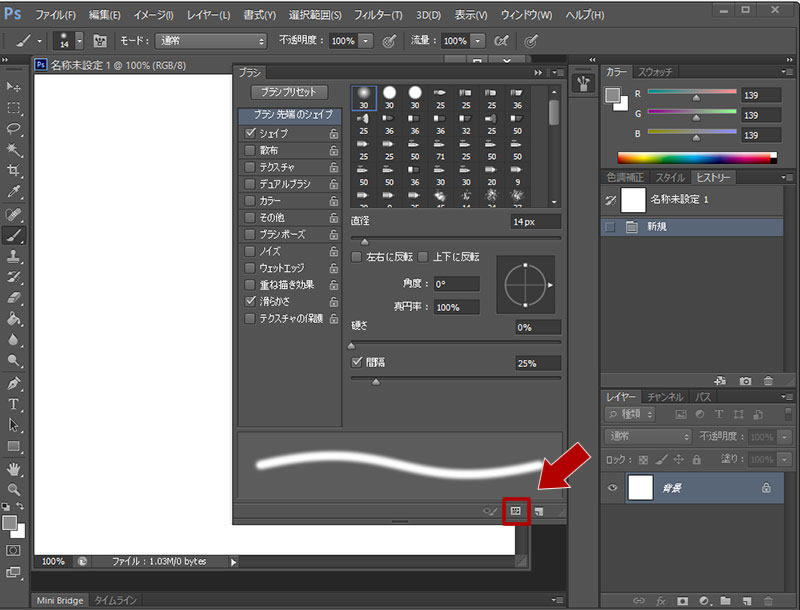Select the Pen tool
The width and height of the screenshot is (800, 610).
coord(14,383)
